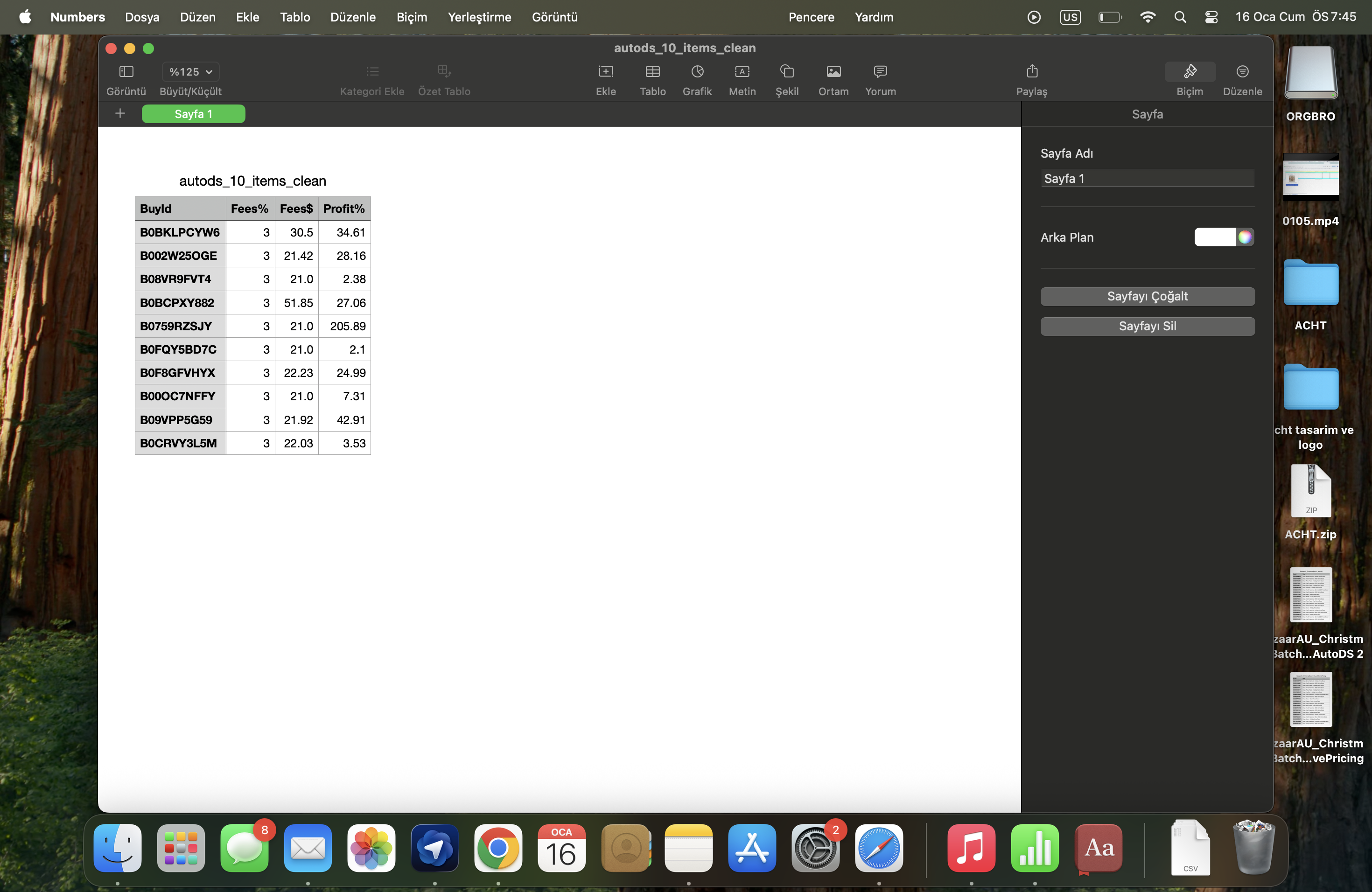Viewport: 1372px width, 892px height.
Task: Click the Ekle insert toolbar icon
Action: [606, 71]
